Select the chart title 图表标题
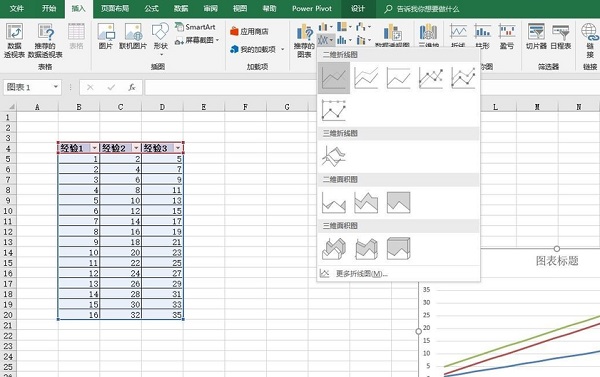600x377 pixels. coord(557,261)
